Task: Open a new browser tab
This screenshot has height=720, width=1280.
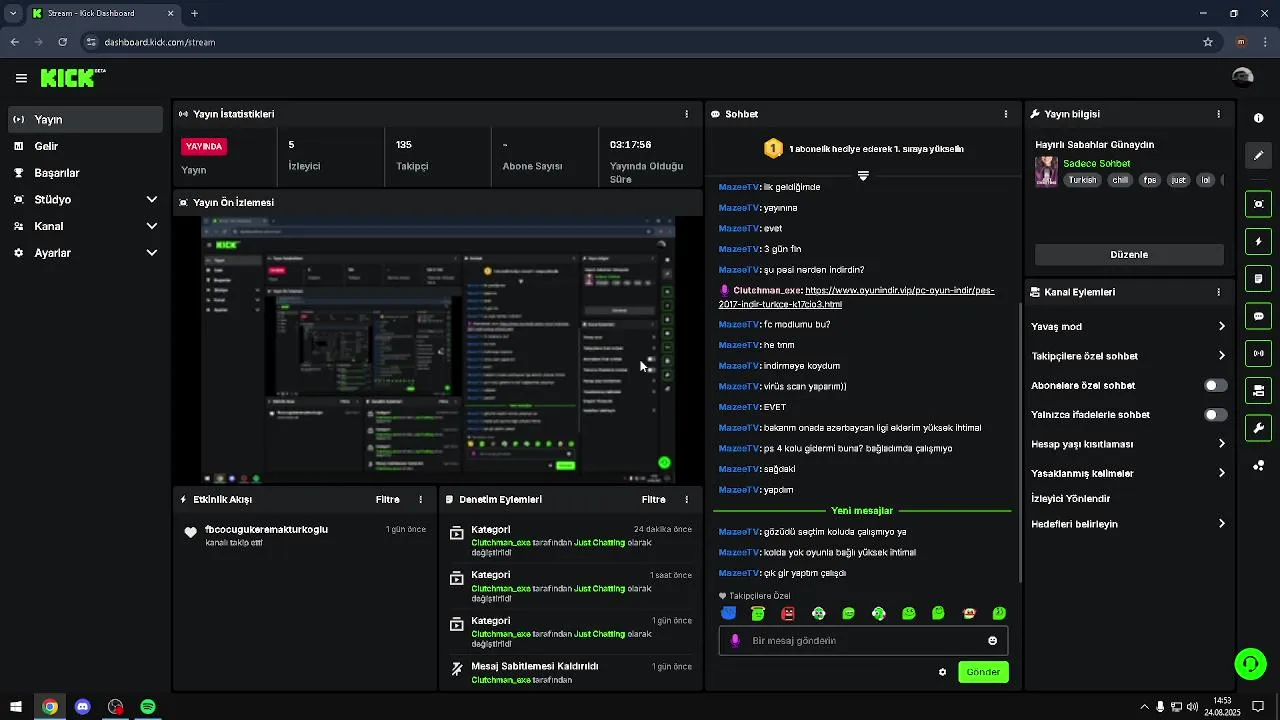Action: [194, 14]
